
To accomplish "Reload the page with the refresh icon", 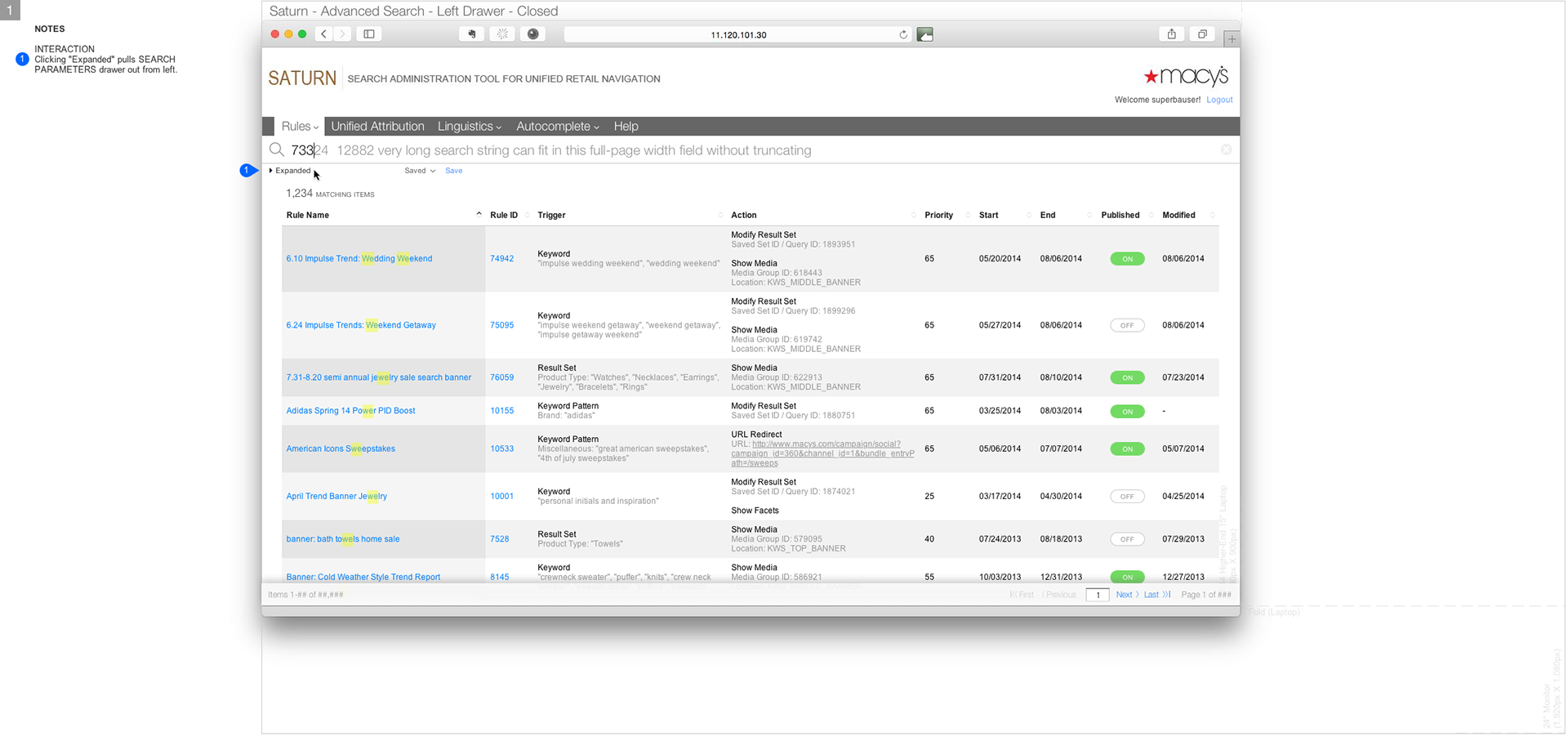I will (903, 35).
